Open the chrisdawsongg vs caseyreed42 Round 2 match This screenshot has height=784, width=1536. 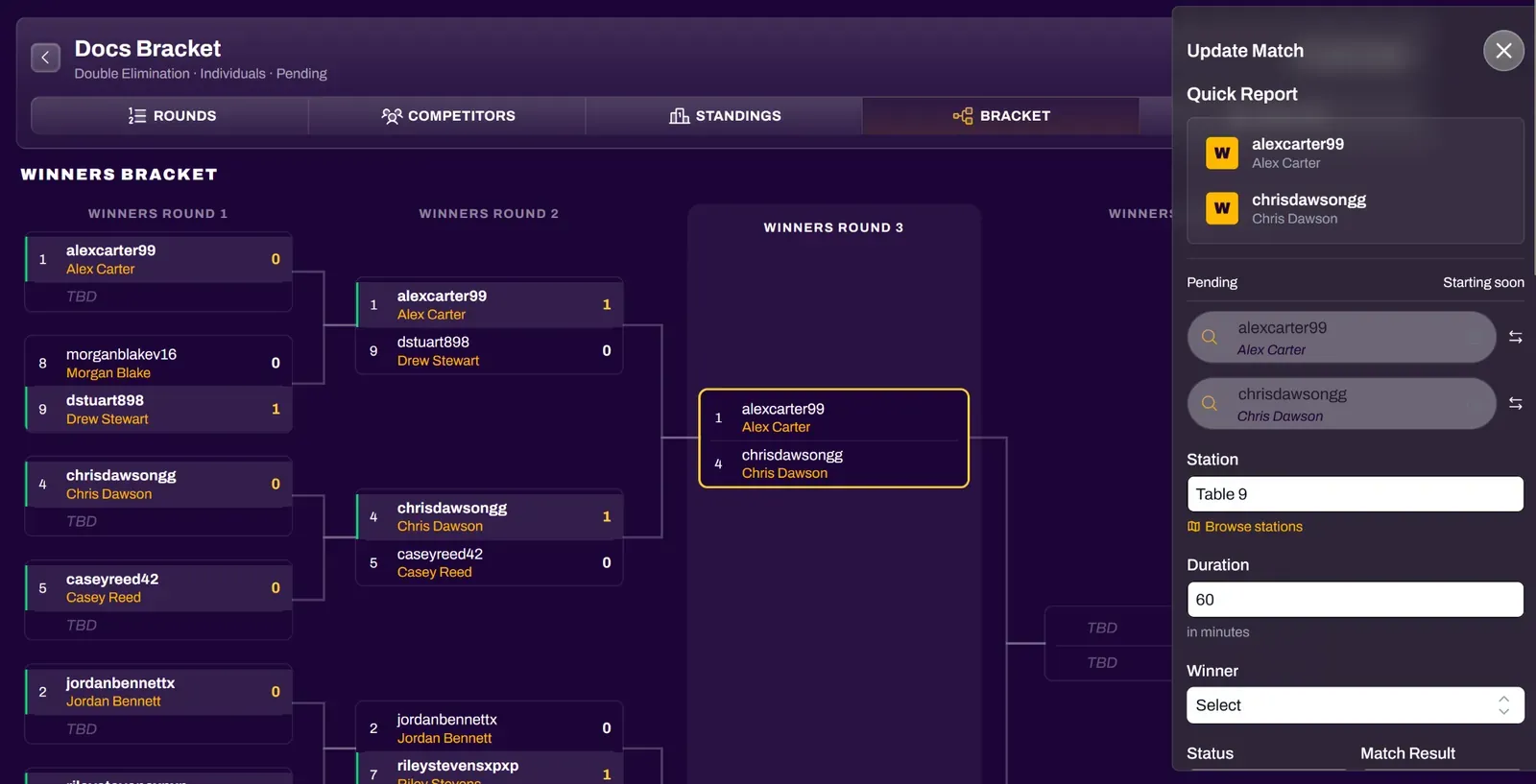point(490,538)
